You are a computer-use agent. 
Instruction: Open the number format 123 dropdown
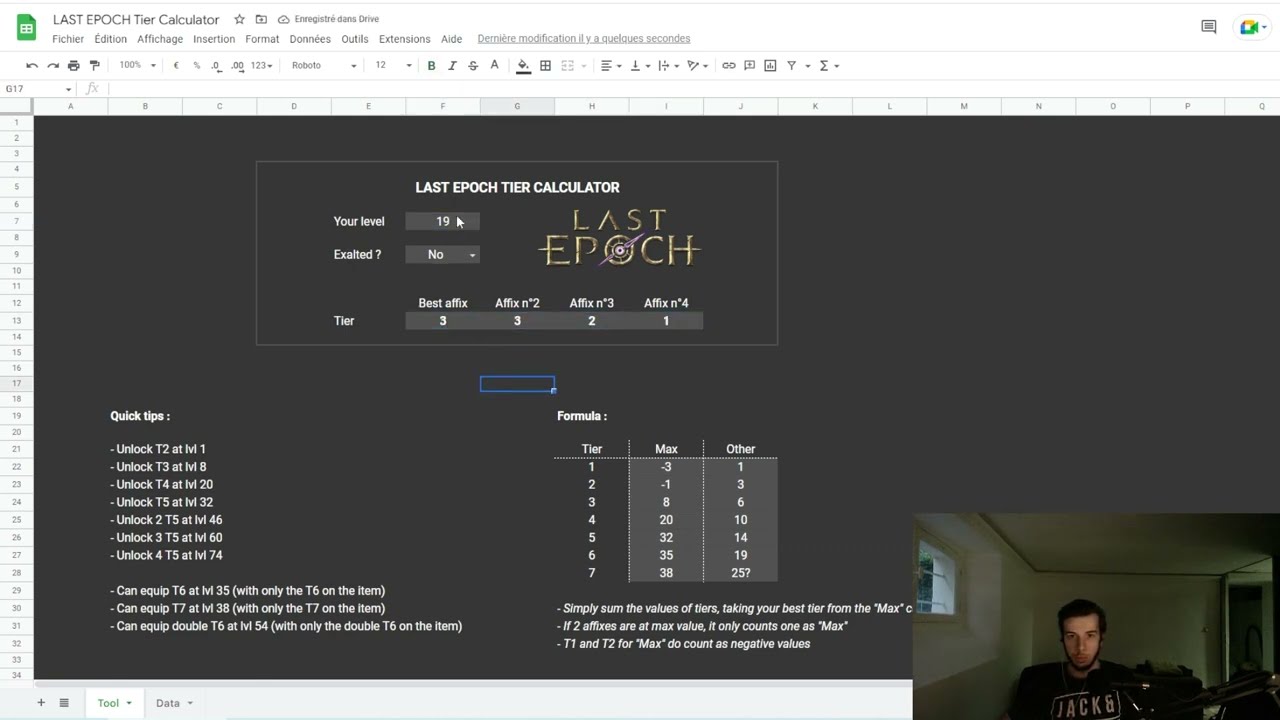262,65
